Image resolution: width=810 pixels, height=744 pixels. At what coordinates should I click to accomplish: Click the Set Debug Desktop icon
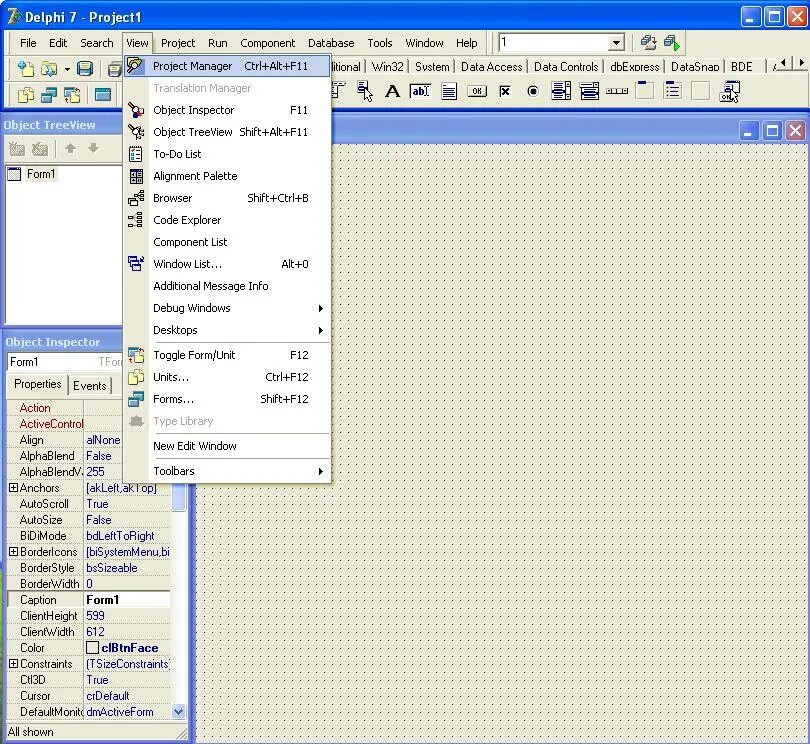[672, 42]
